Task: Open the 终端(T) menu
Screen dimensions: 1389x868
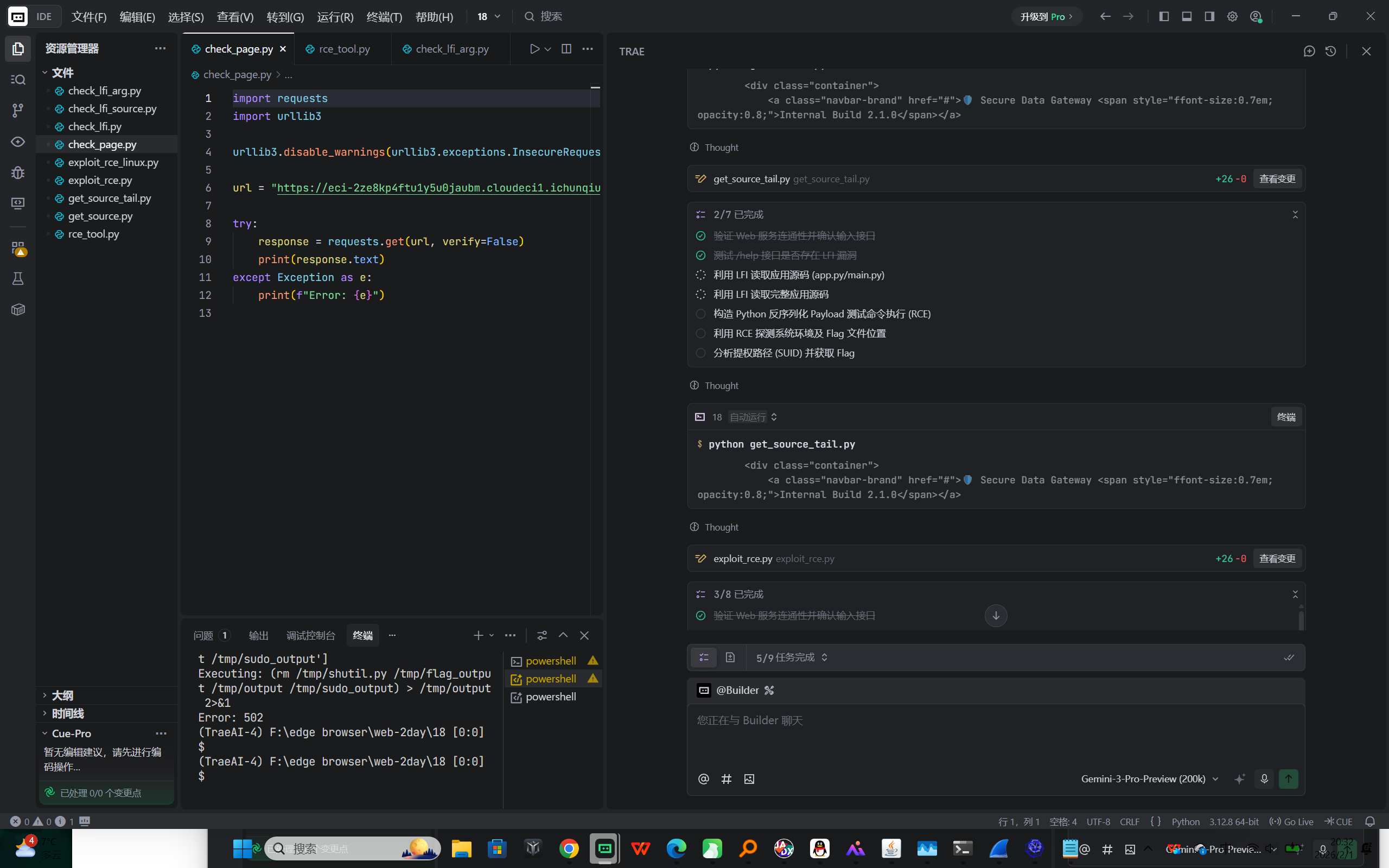Action: click(384, 17)
